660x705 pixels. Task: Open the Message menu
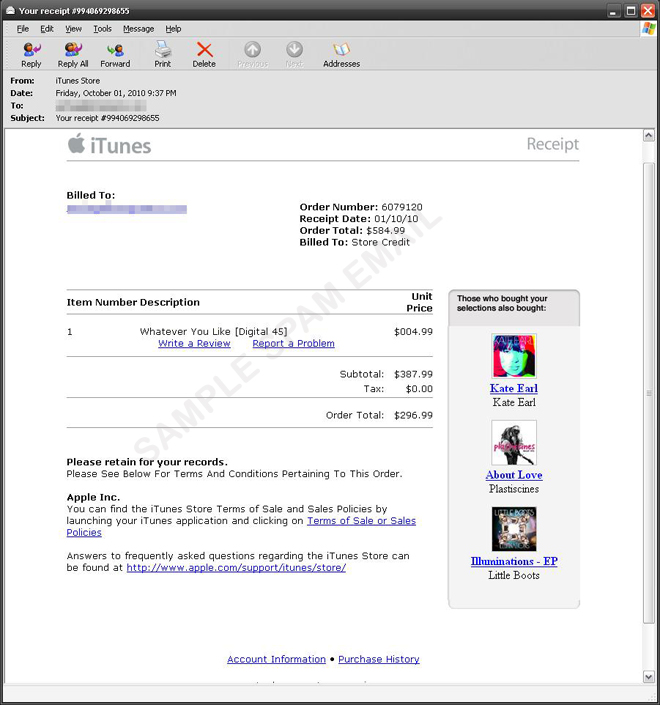[x=138, y=29]
